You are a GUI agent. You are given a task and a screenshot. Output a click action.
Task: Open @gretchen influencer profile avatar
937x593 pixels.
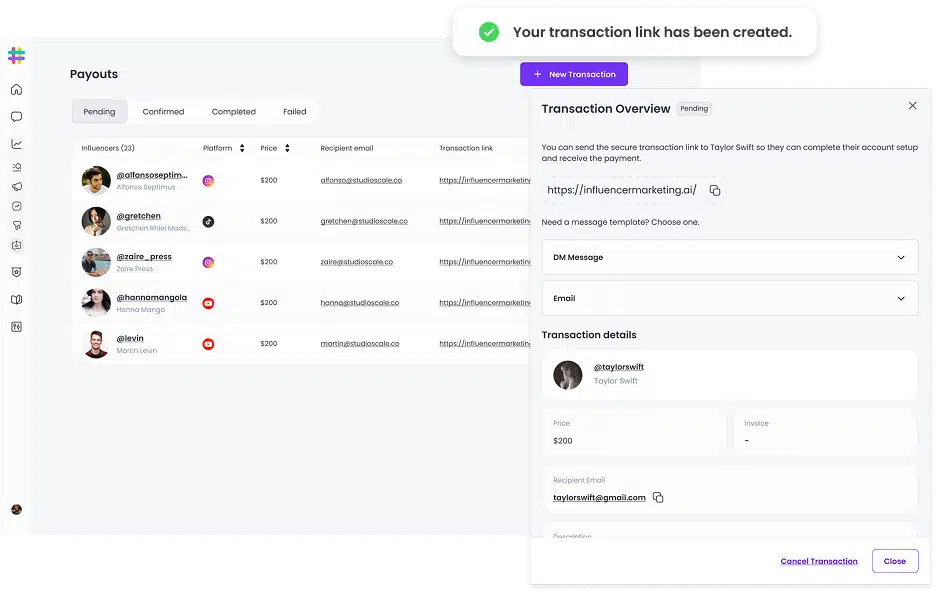tap(96, 221)
